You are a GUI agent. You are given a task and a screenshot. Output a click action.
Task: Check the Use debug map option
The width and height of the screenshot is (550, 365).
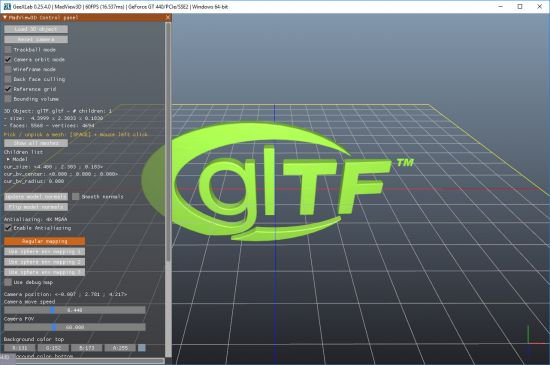8,282
